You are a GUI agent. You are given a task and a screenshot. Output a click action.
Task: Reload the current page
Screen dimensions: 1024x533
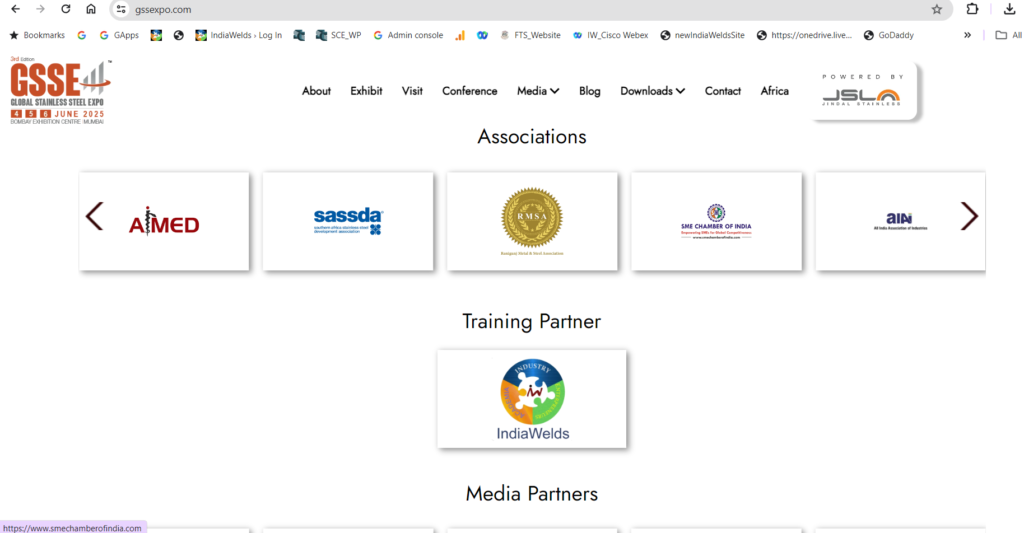click(x=66, y=9)
